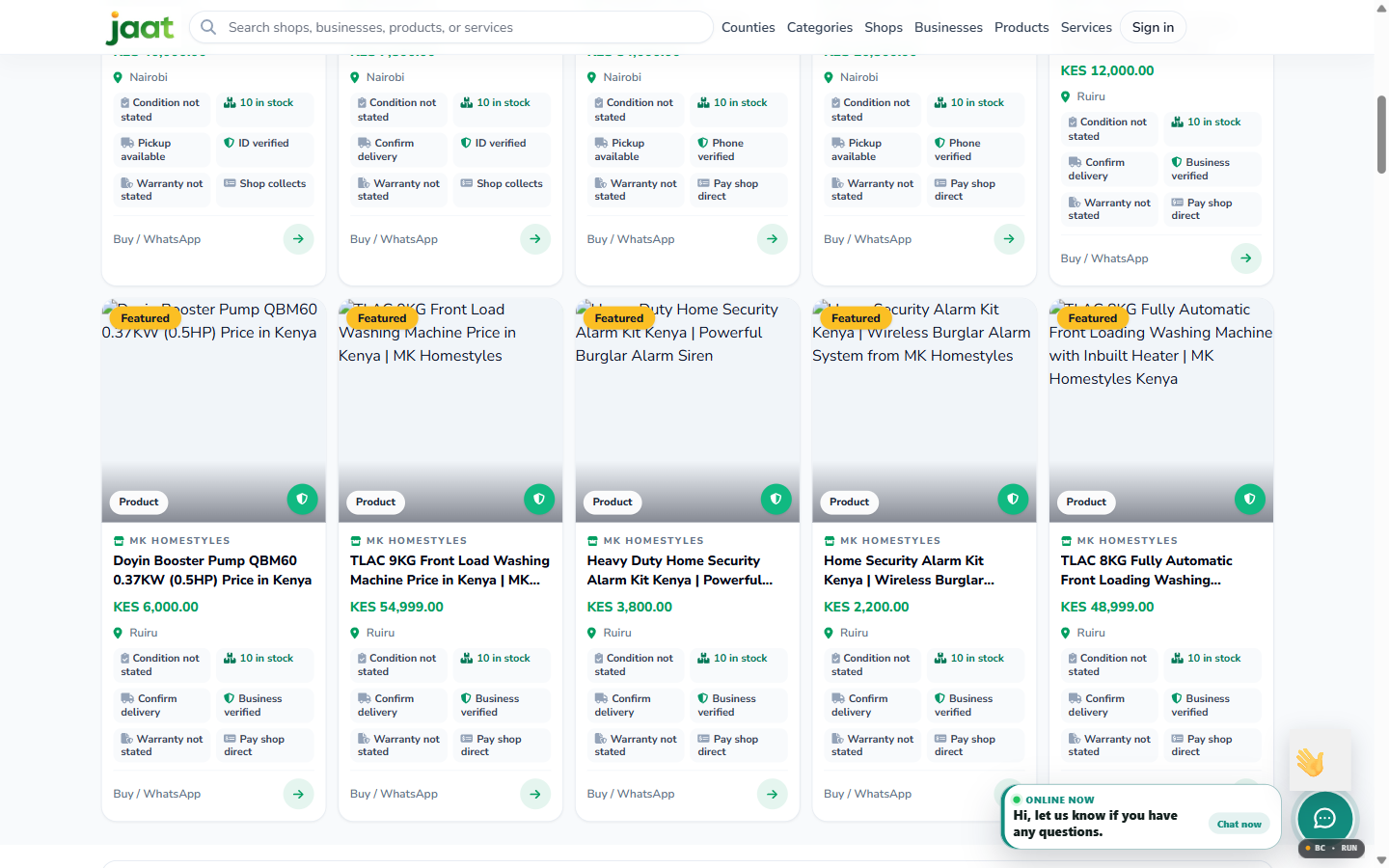Click location pin on TLAC 9KG Front Load card
Viewport: 1389px width, 868px height.
point(356,633)
